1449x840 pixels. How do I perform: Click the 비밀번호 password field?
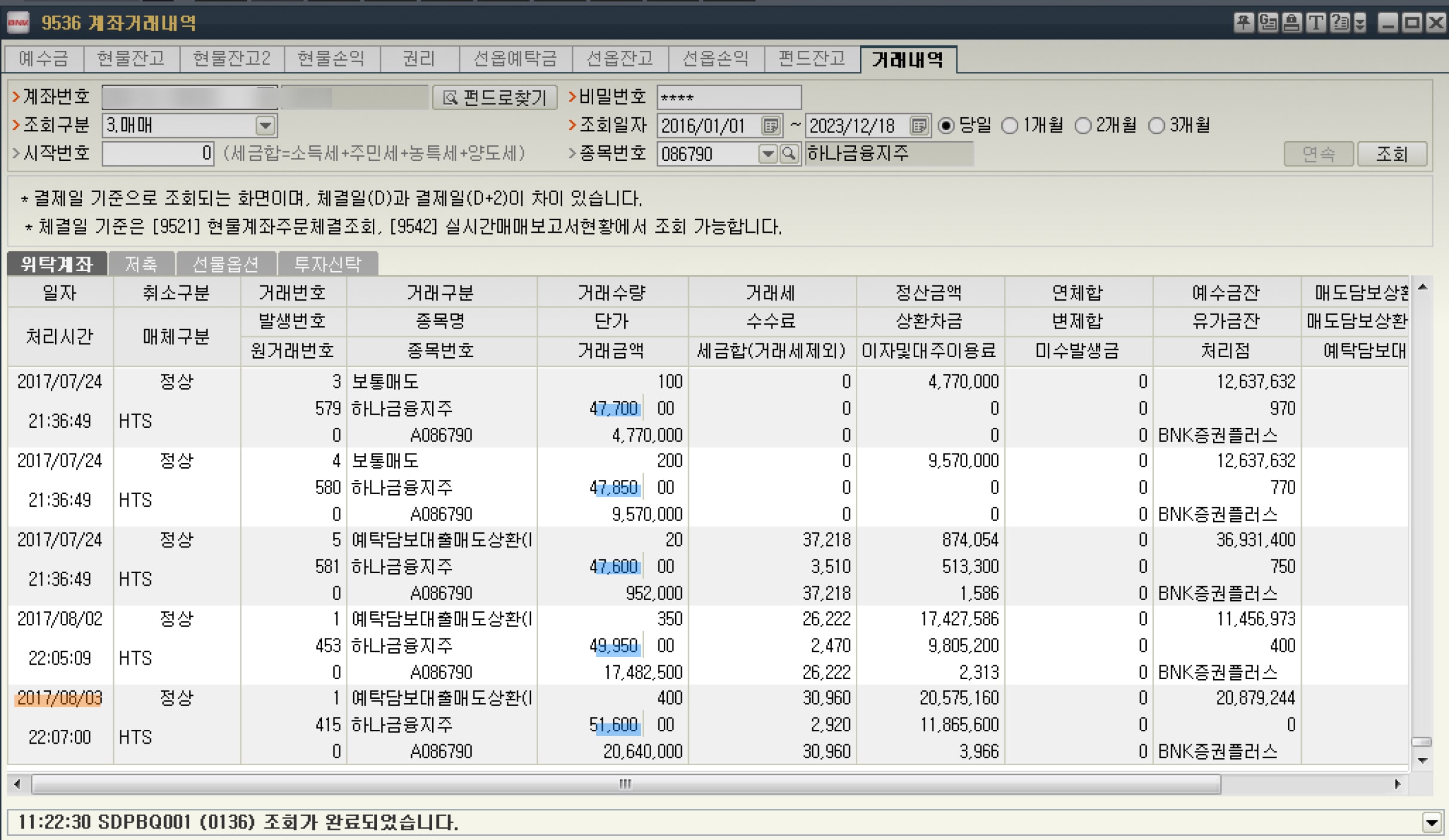pos(728,98)
